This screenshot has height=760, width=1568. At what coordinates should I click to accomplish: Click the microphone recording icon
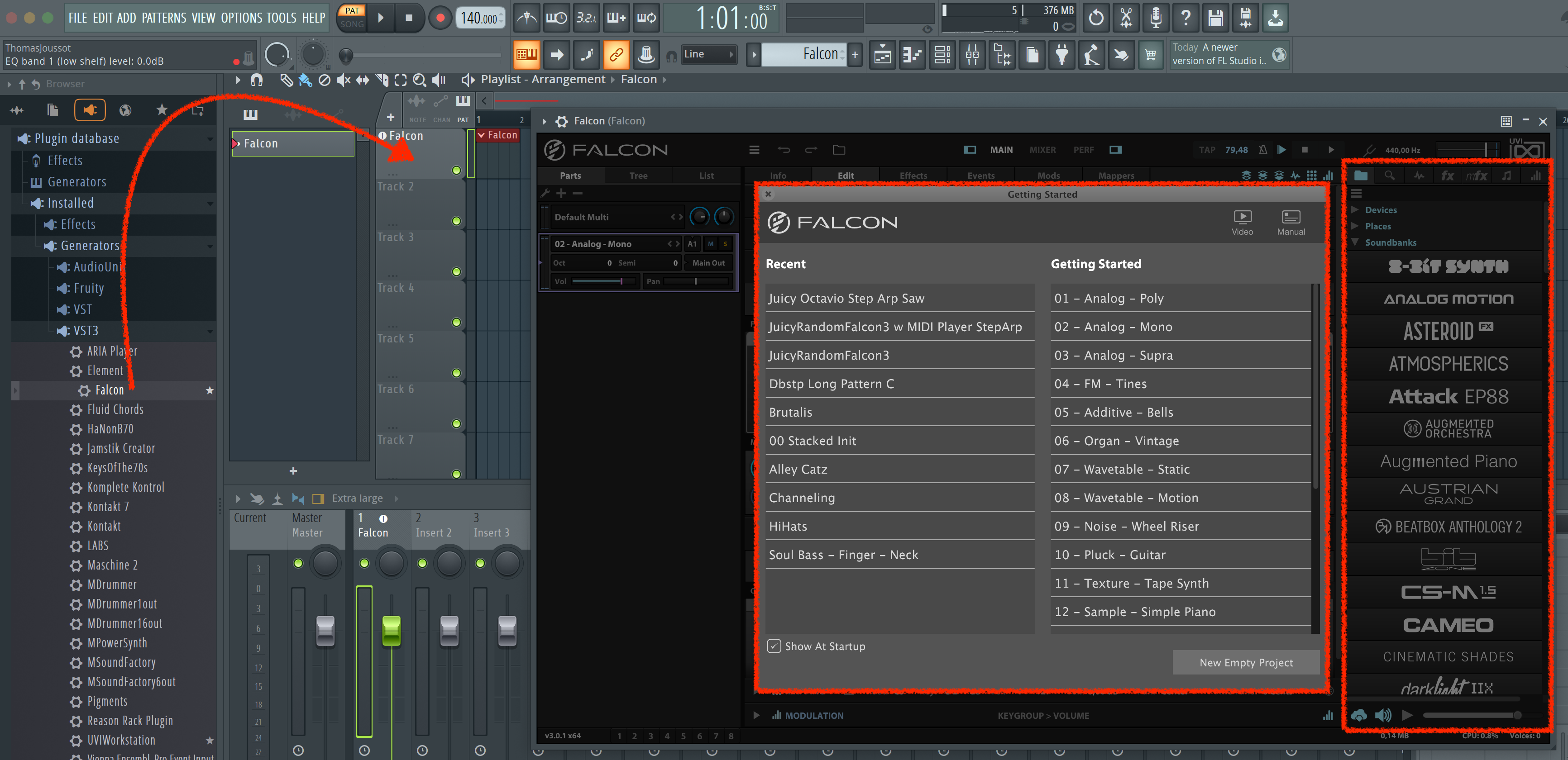pyautogui.click(x=1155, y=18)
